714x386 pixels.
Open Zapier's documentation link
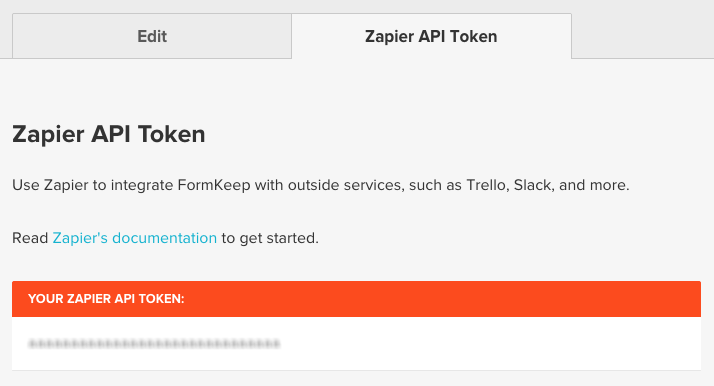pyautogui.click(x=134, y=238)
